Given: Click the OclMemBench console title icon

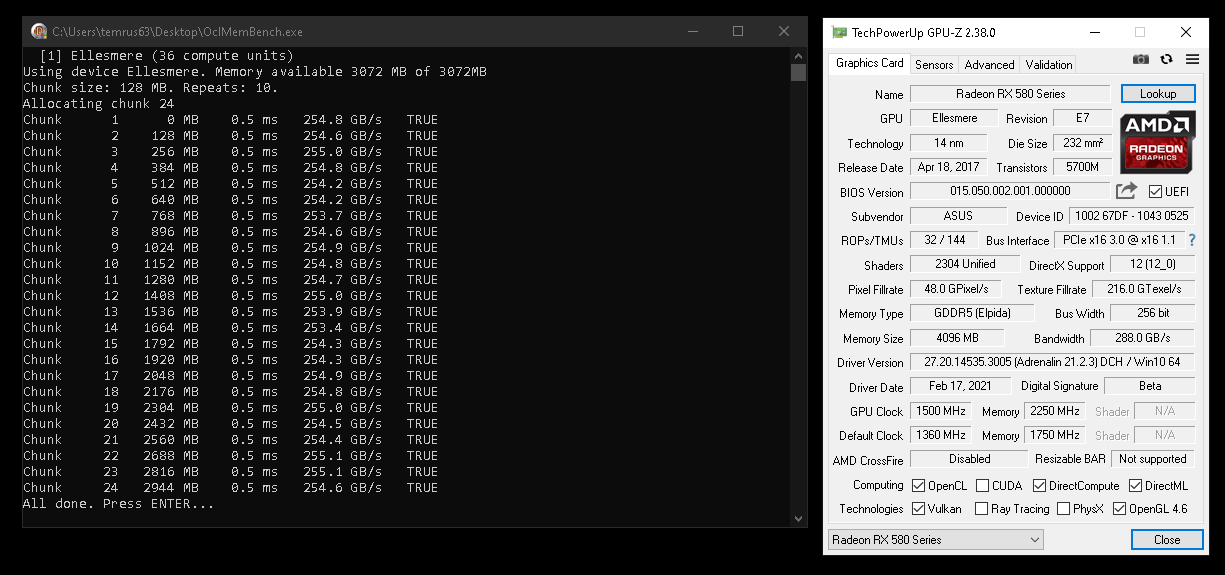Looking at the screenshot, I should (x=38, y=31).
